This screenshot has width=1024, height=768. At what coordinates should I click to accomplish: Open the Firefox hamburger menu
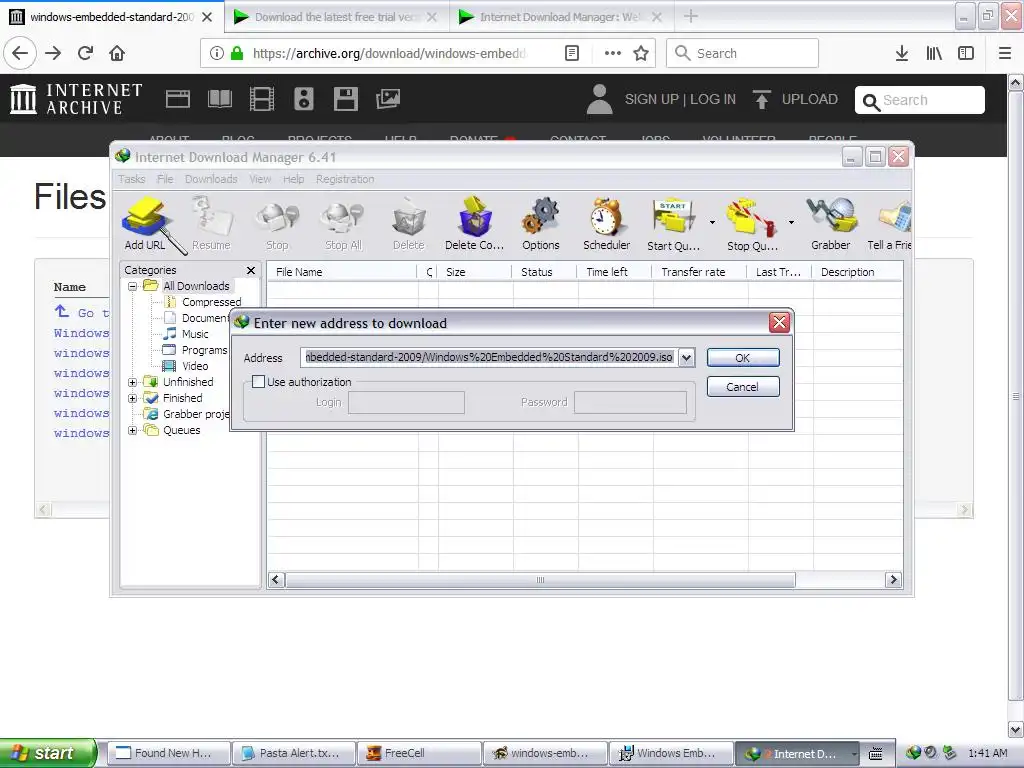click(x=1005, y=54)
